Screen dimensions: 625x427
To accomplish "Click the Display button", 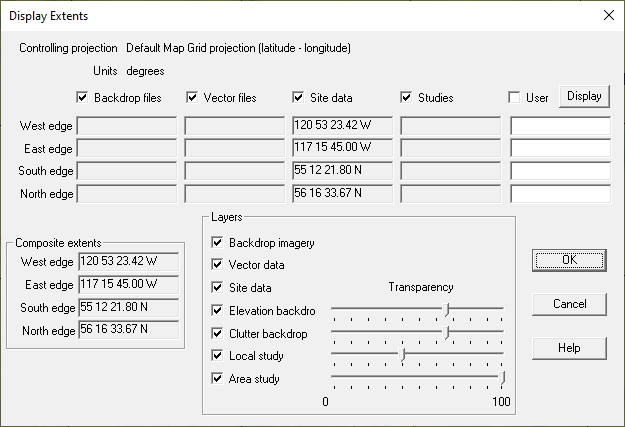I will coord(584,97).
